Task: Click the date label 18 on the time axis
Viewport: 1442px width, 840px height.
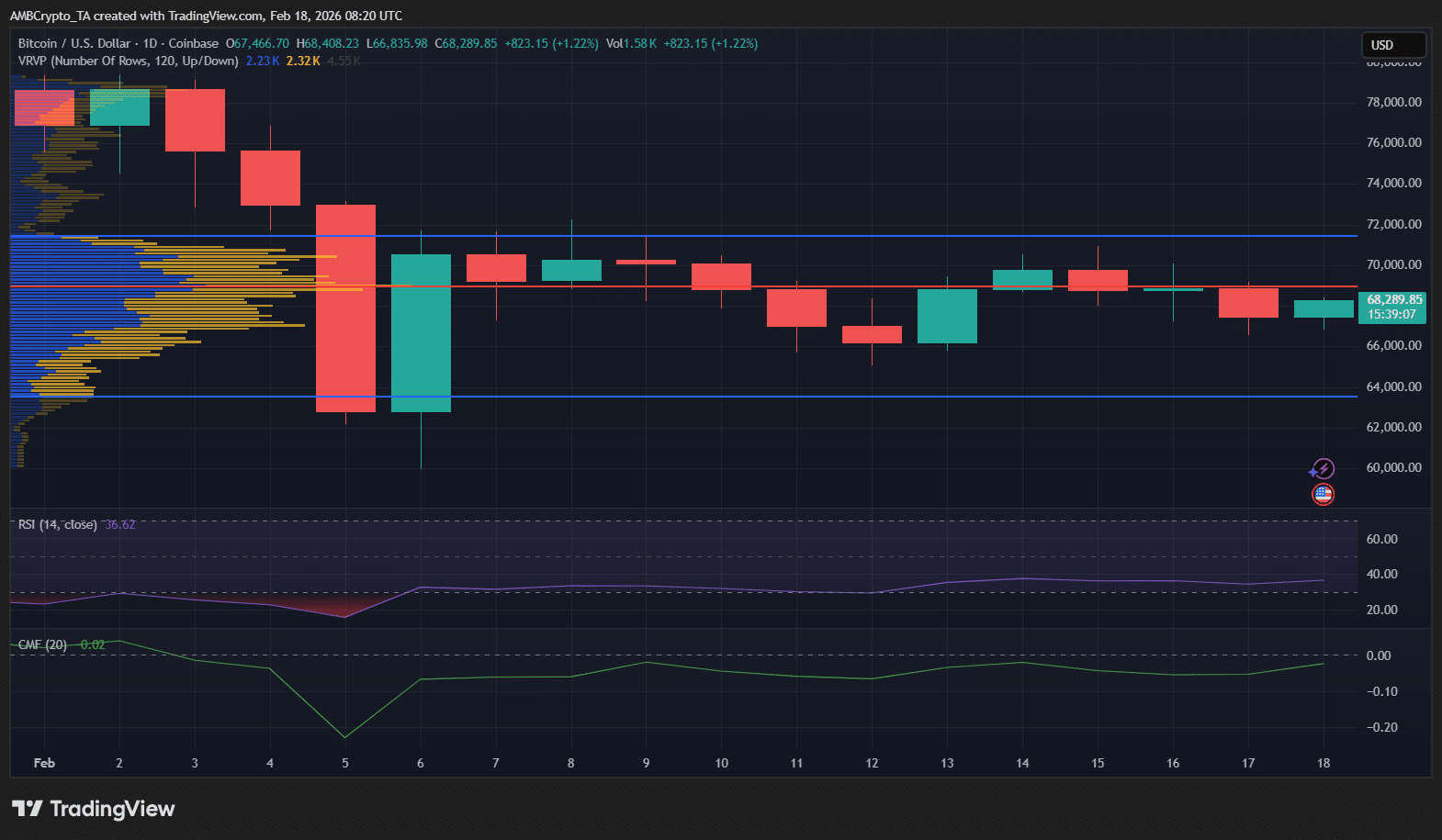Action: 1324,763
